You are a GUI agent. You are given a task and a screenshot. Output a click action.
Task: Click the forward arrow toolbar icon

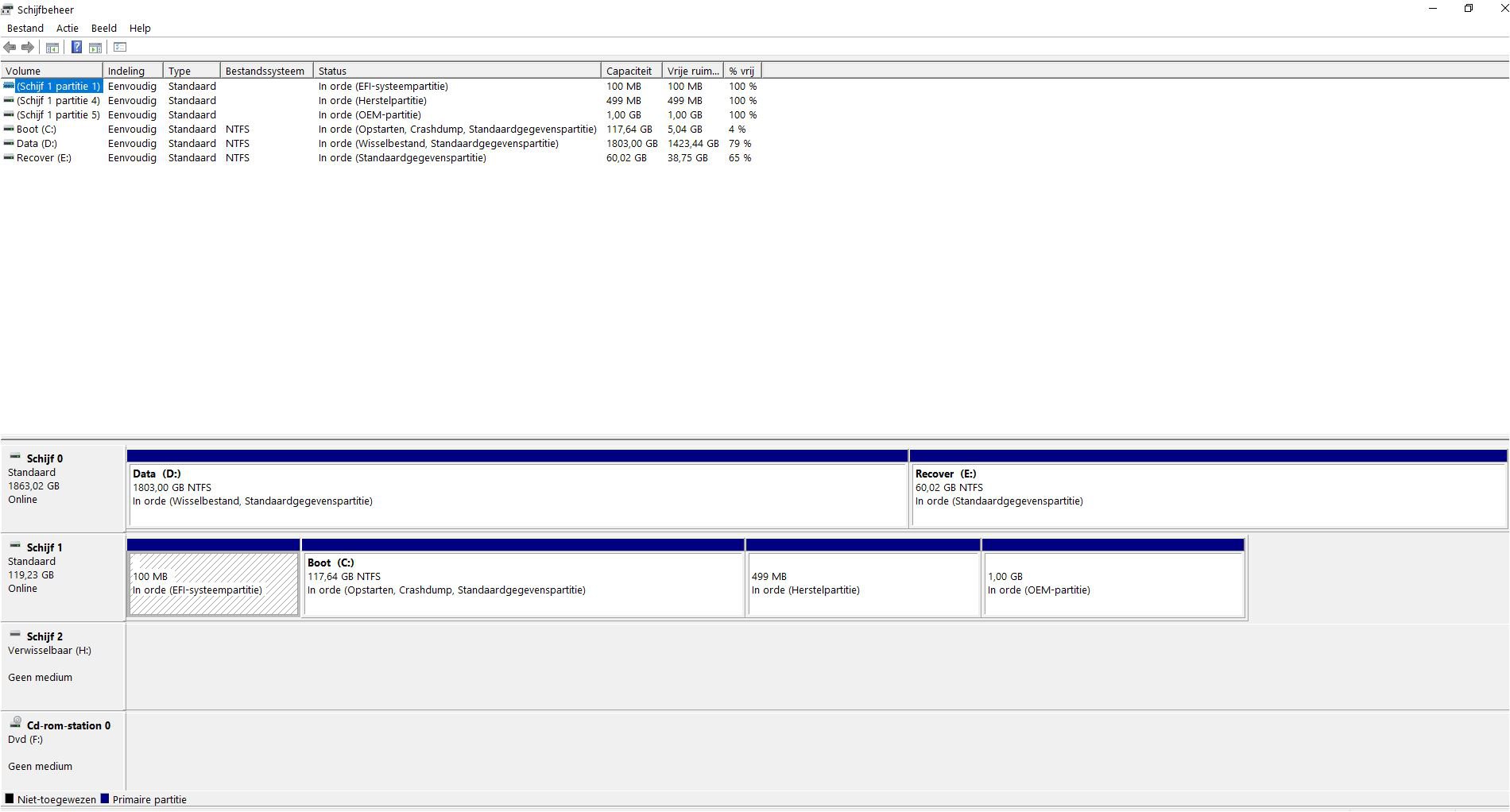[28, 48]
